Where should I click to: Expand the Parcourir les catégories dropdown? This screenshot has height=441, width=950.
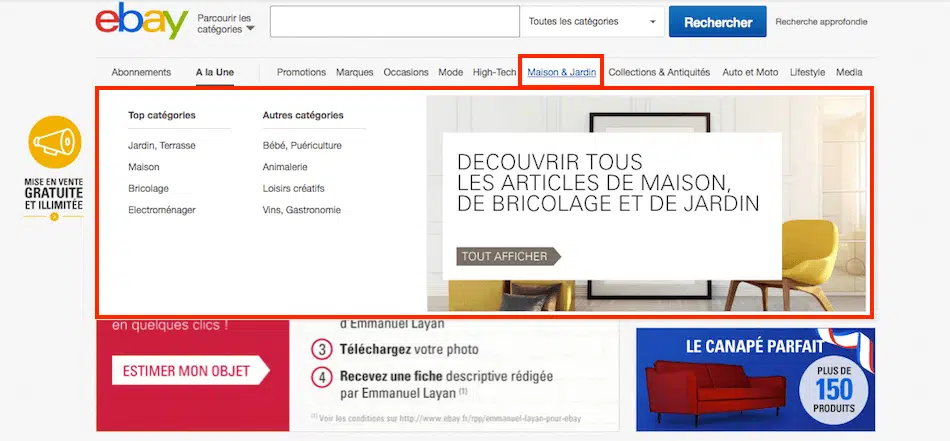click(x=225, y=24)
